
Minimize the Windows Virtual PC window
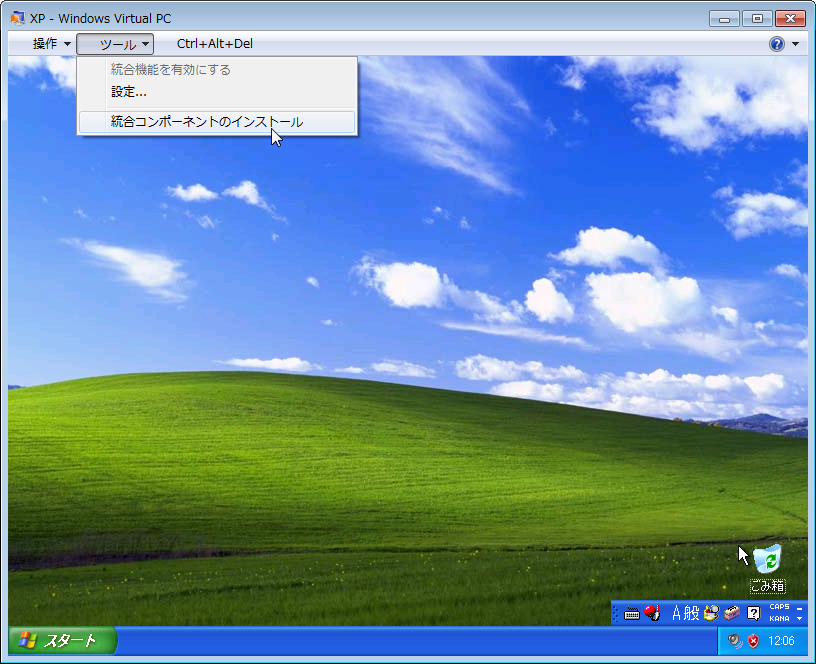[x=724, y=19]
